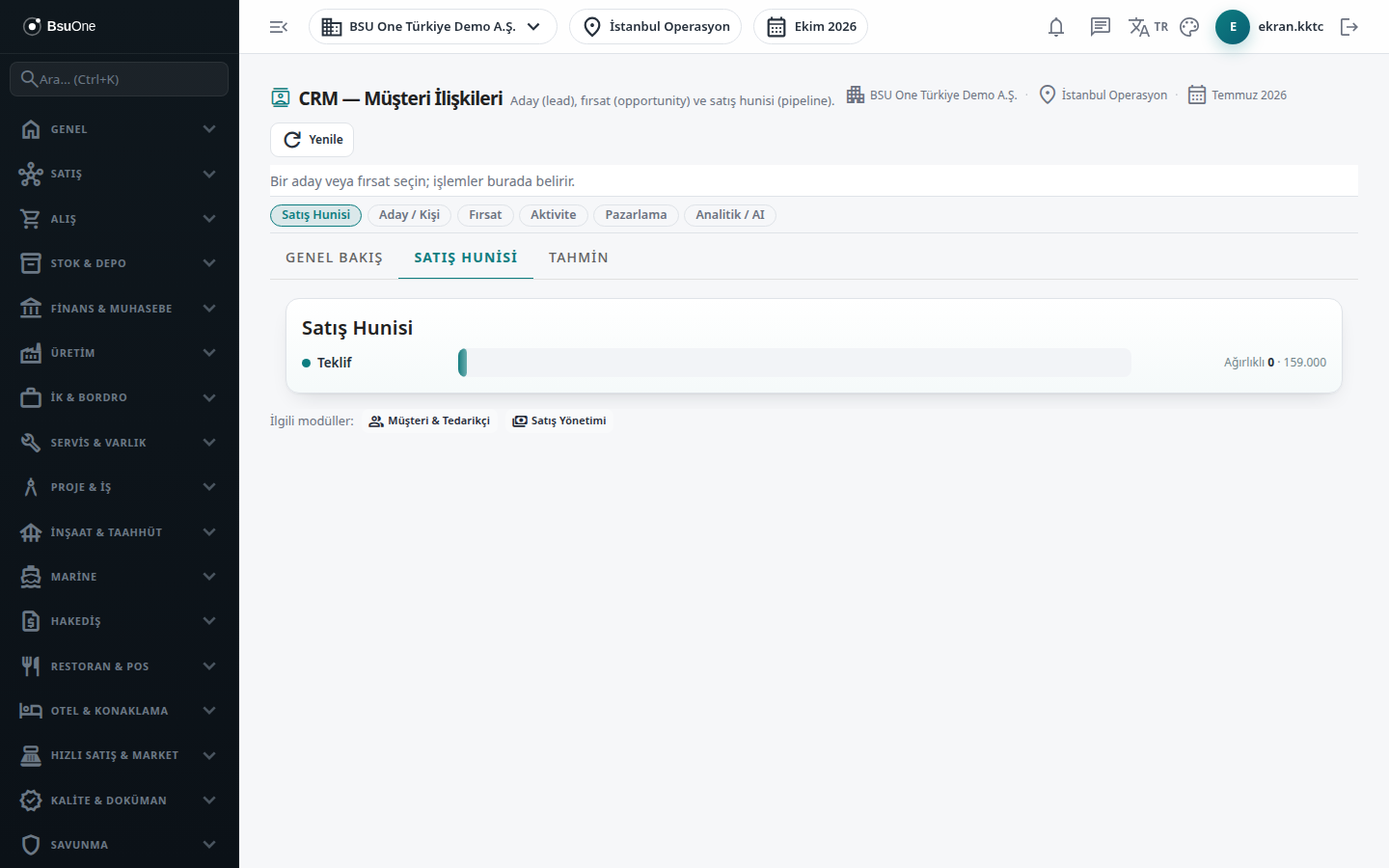Switch to the Tahmin tab
This screenshot has width=1389, height=868.
tap(579, 258)
